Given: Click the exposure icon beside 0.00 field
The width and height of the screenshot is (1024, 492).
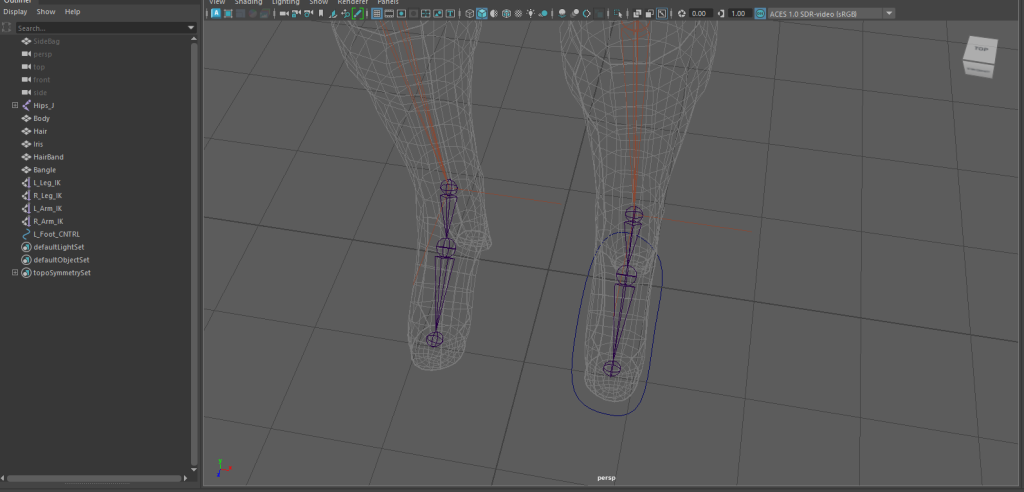Looking at the screenshot, I should pyautogui.click(x=682, y=14).
